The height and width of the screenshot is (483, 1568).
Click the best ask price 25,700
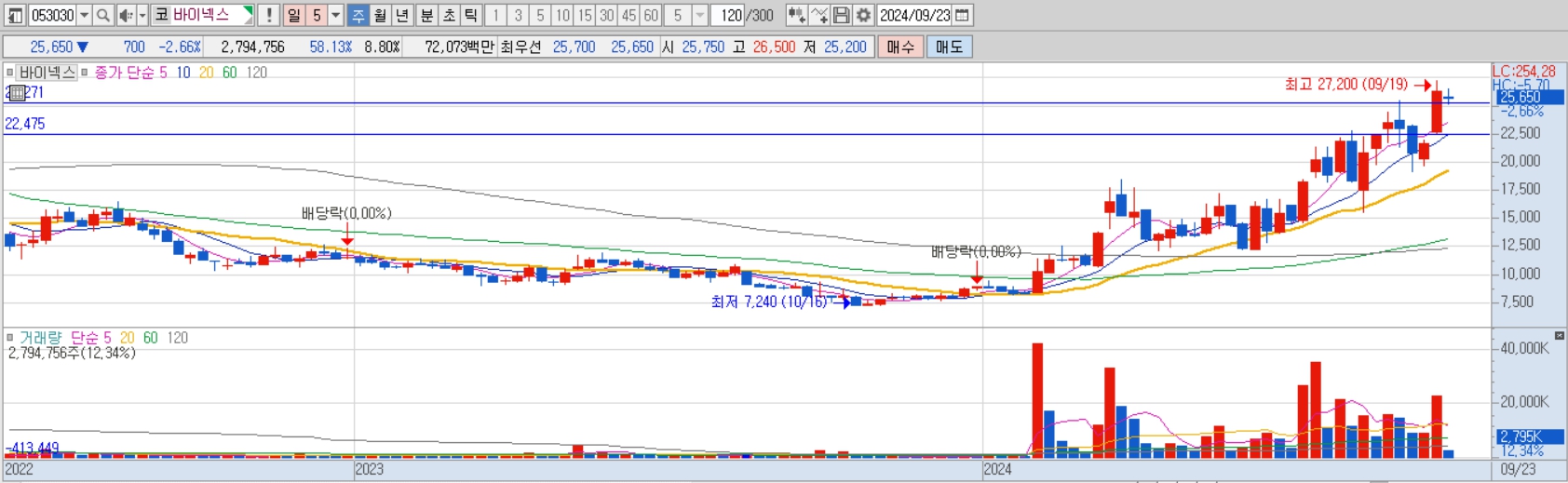(574, 47)
